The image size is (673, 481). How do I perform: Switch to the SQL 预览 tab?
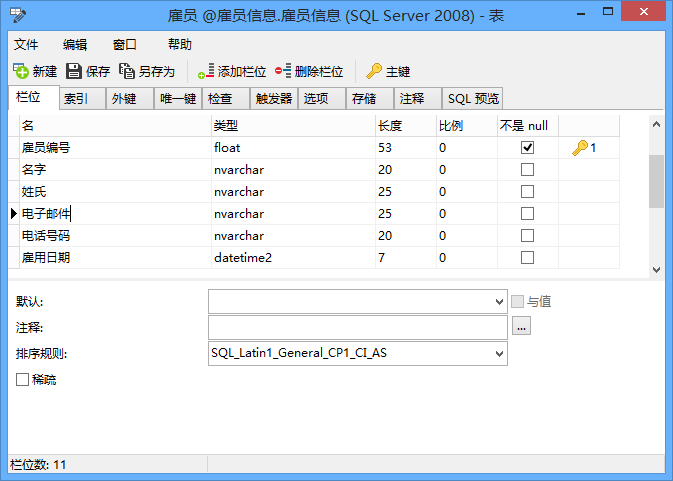pyautogui.click(x=472, y=98)
